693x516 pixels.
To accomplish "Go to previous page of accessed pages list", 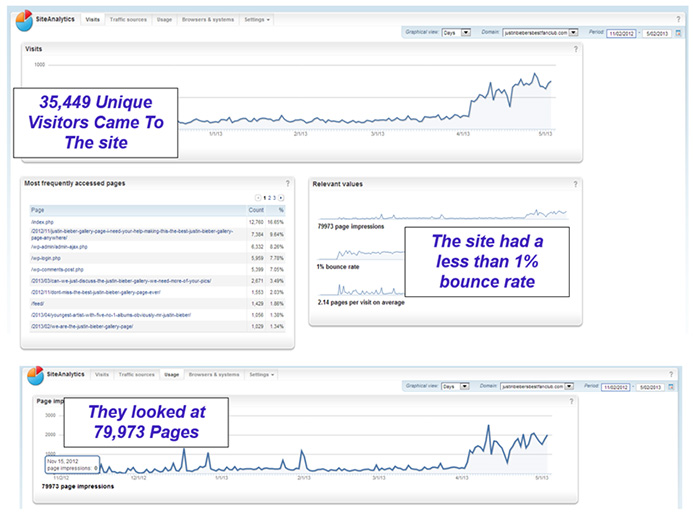I will coord(258,198).
